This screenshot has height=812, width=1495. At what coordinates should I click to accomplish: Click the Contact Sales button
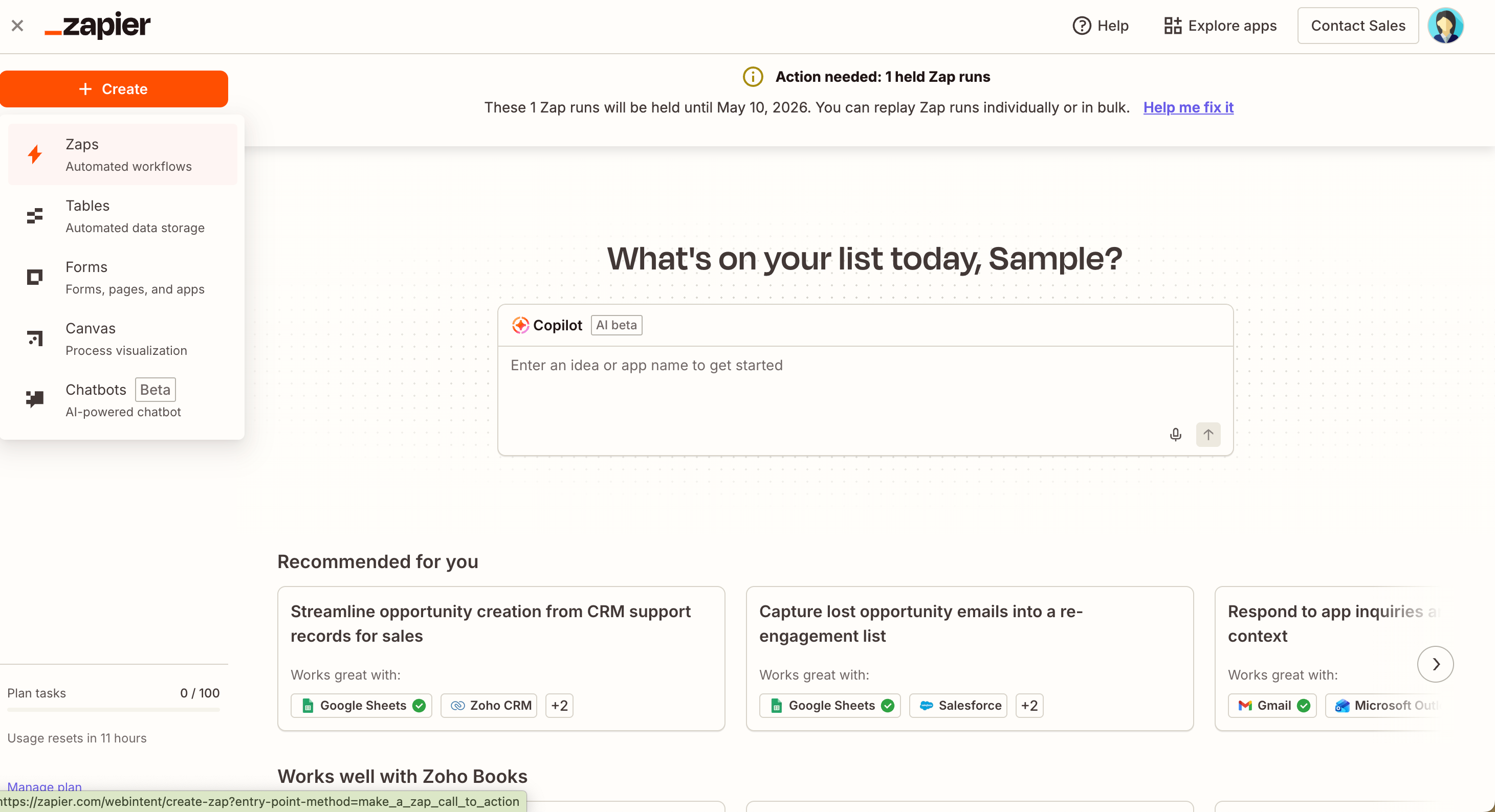point(1357,26)
